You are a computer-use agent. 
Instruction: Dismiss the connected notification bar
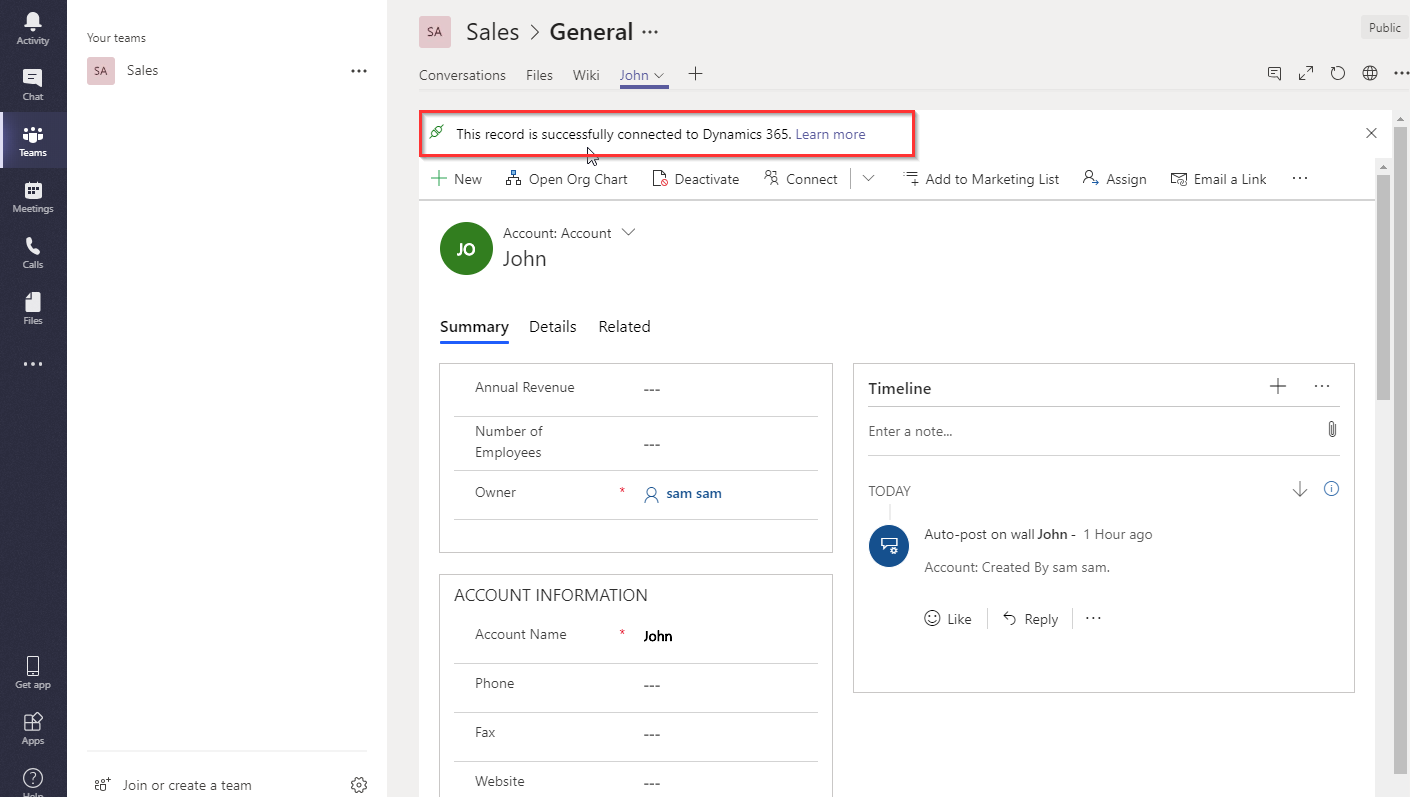coord(1371,133)
